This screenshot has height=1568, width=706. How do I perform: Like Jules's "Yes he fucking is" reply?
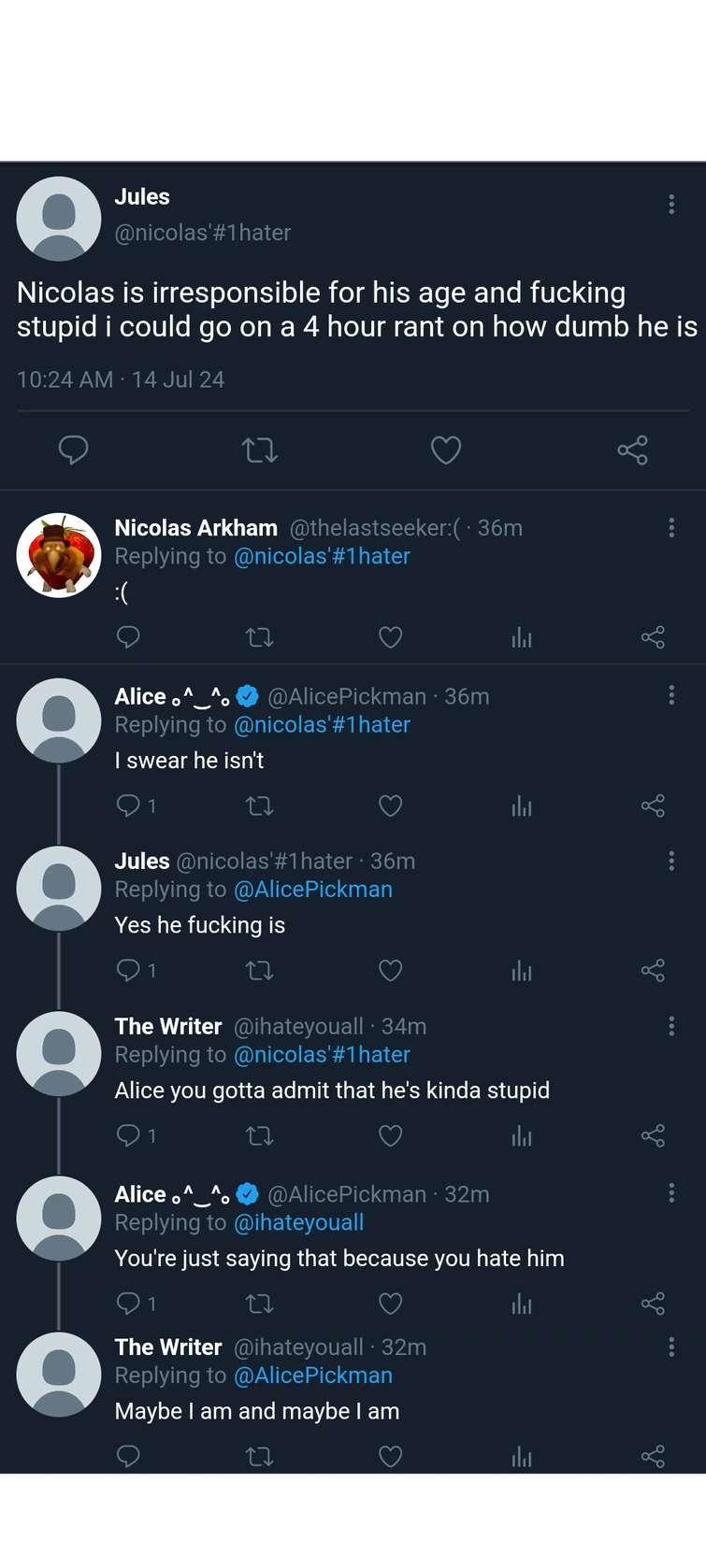pos(390,971)
